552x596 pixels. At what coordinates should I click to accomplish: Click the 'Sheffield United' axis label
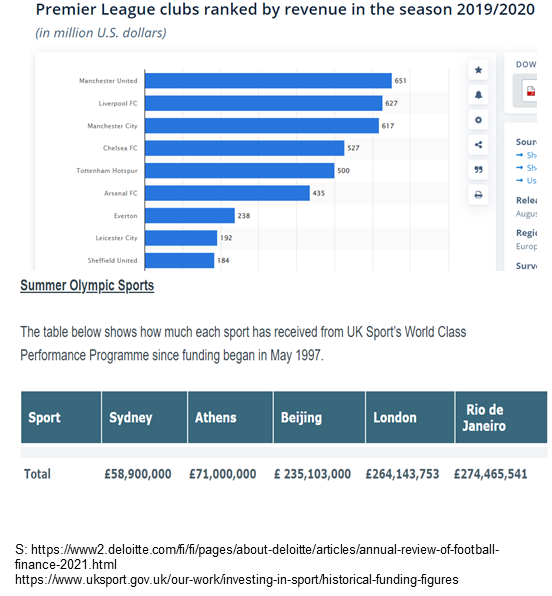[x=112, y=260]
